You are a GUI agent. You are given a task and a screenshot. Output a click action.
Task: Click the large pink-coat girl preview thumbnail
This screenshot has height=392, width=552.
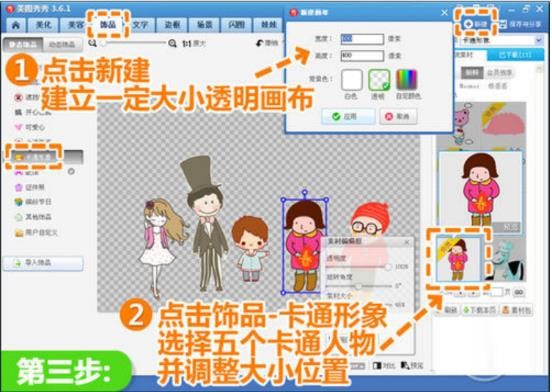[480, 192]
